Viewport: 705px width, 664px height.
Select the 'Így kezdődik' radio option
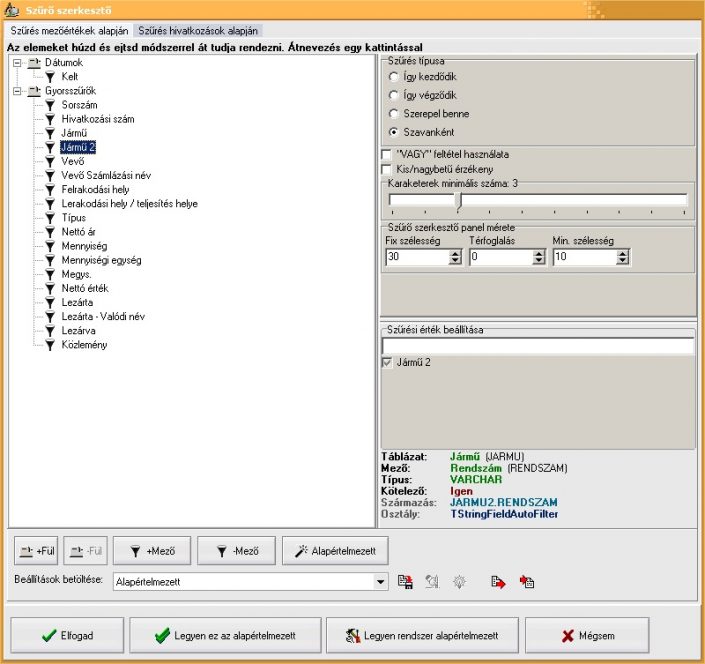(x=395, y=76)
